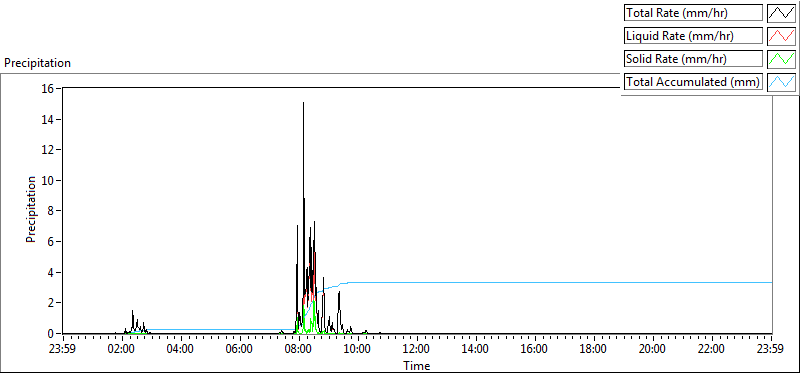800x373 pixels.
Task: Click the black Total Rate line-style icon
Action: click(781, 13)
